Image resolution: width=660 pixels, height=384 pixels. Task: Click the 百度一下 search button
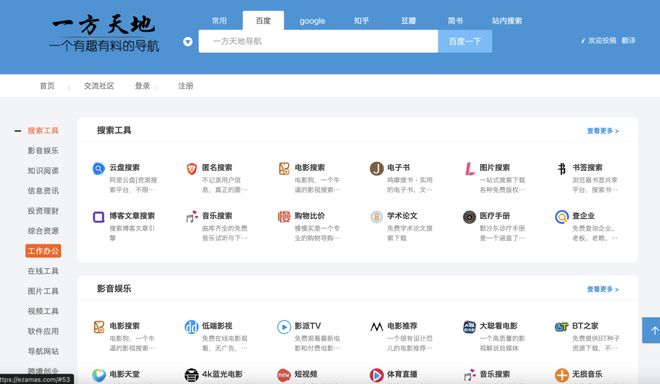point(465,41)
